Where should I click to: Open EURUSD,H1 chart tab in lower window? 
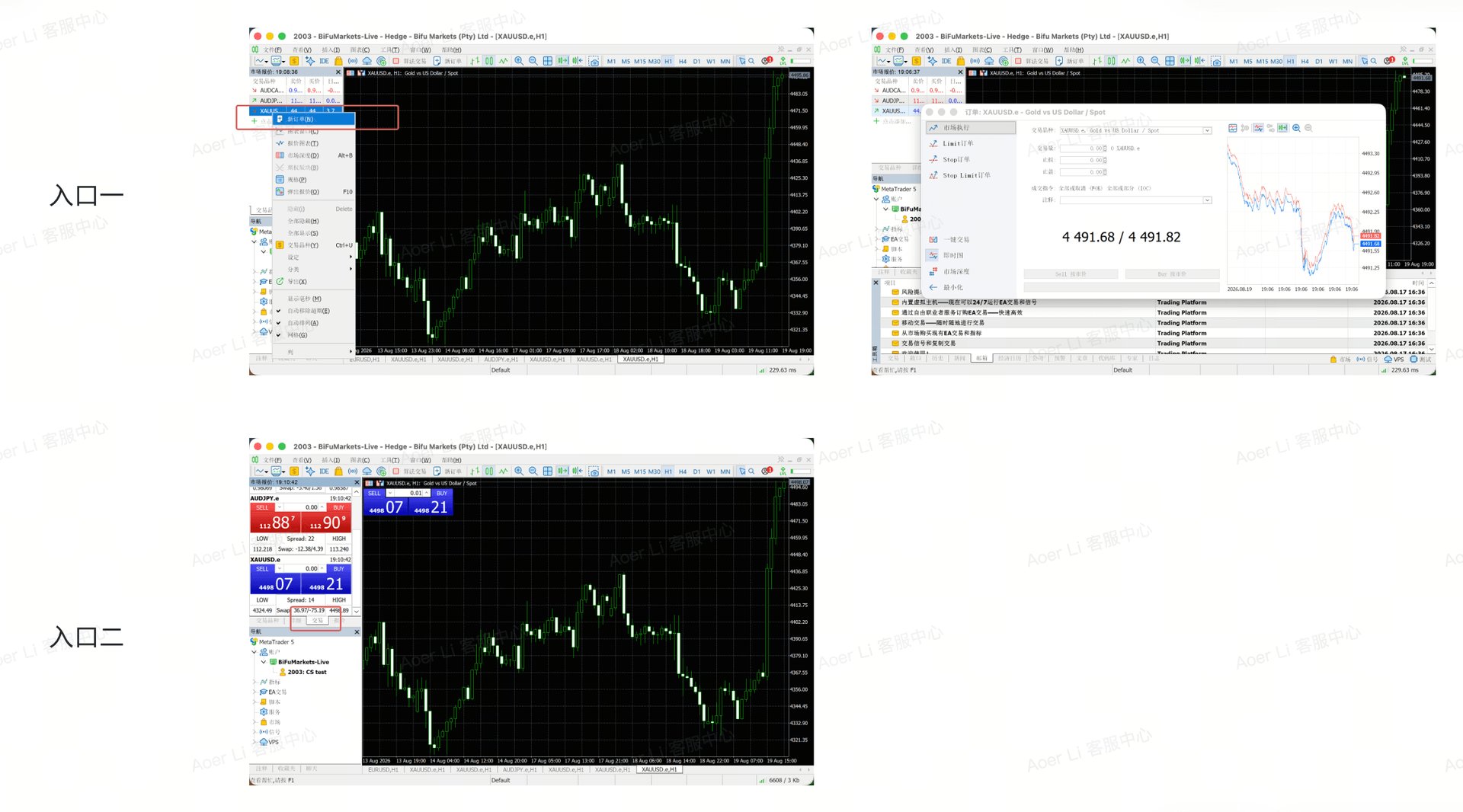[x=383, y=769]
